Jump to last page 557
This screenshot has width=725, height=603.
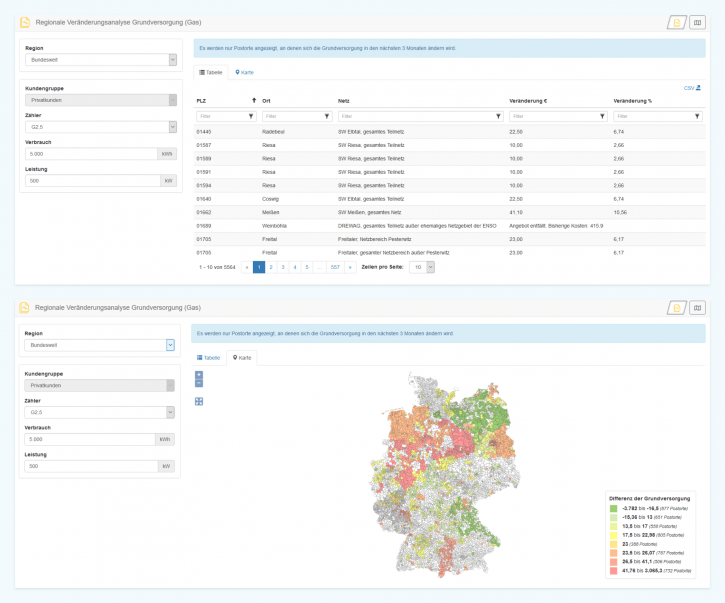point(334,267)
